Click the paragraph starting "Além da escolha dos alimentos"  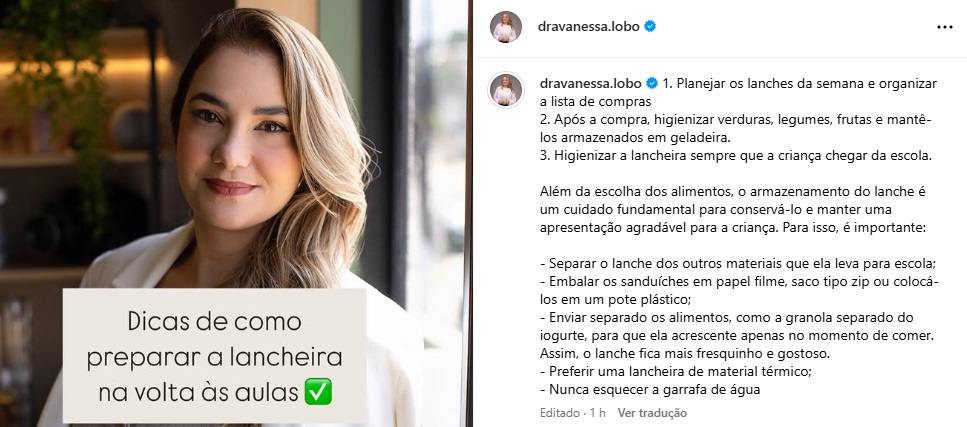click(733, 210)
